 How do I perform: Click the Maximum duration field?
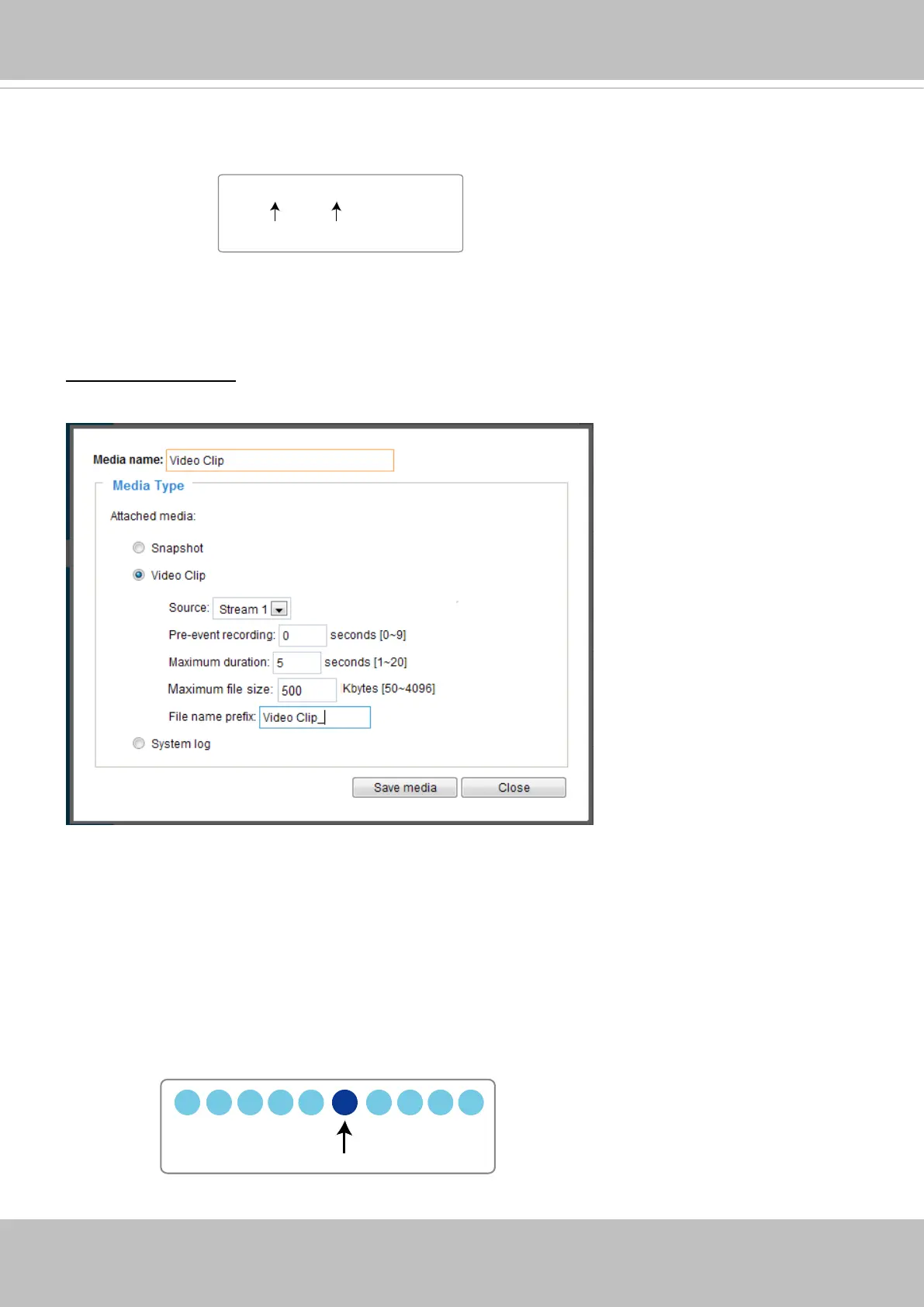[296, 663]
